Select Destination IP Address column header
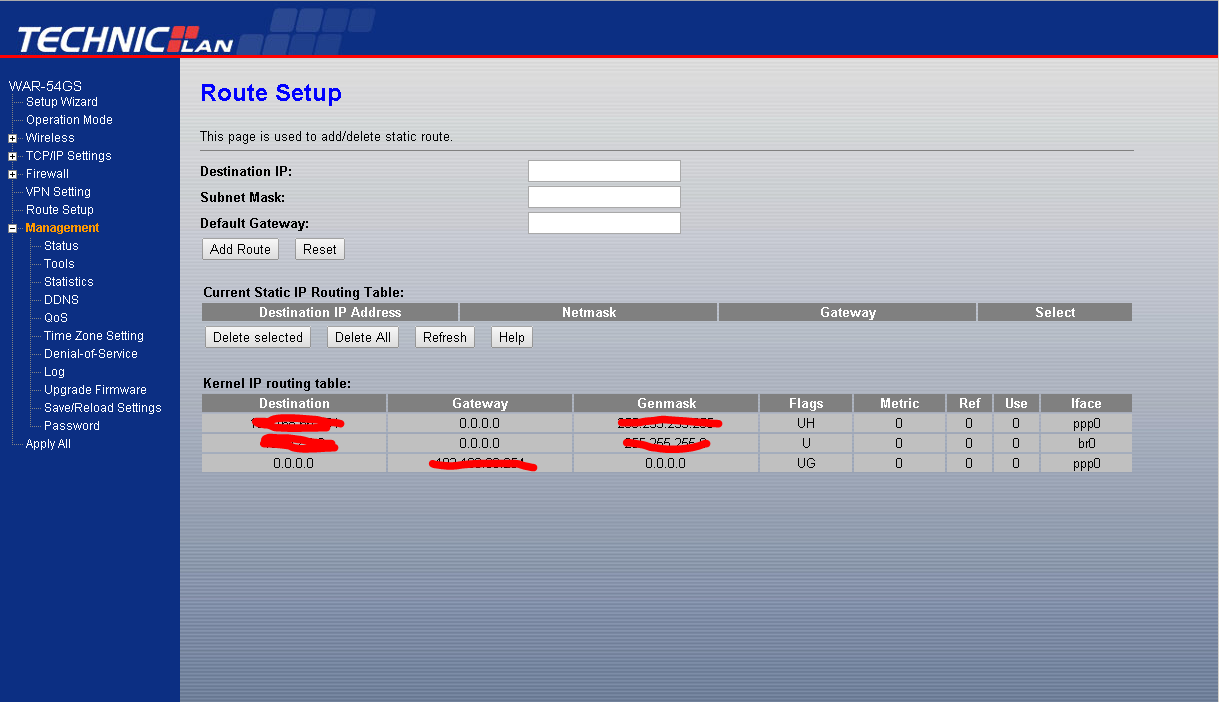 click(x=330, y=313)
